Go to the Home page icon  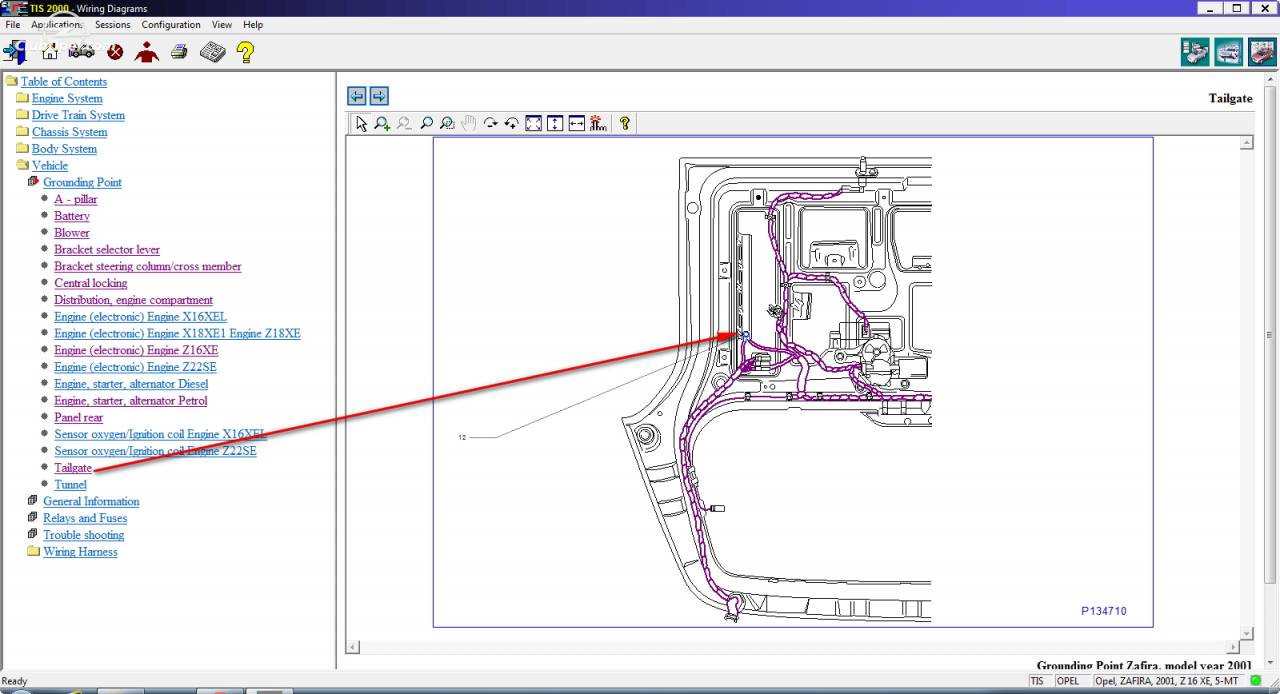[50, 51]
